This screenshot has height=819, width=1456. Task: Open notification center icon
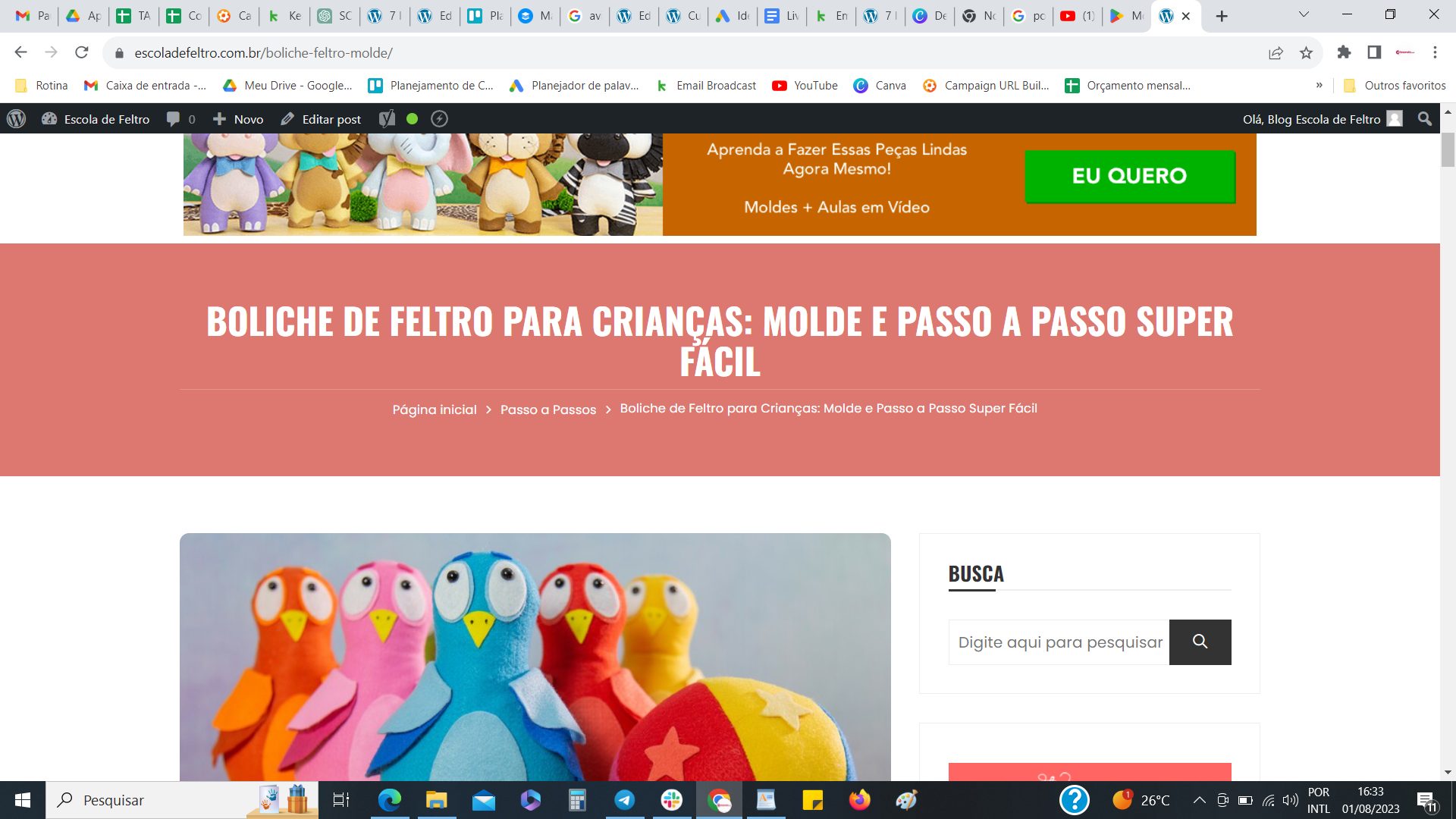(x=1426, y=801)
